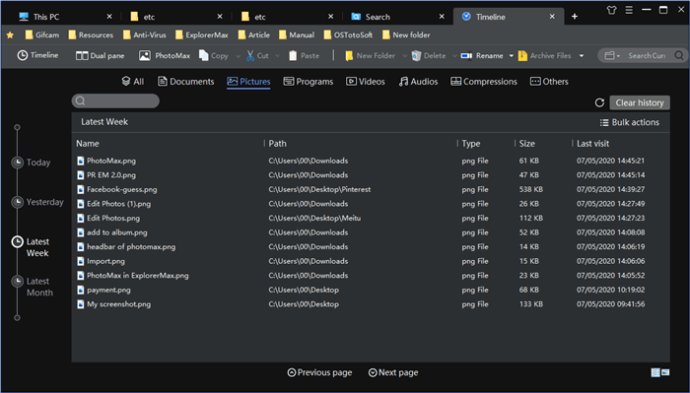Toggle Dual pane mode
Viewport: 690px width, 393px height.
100,55
